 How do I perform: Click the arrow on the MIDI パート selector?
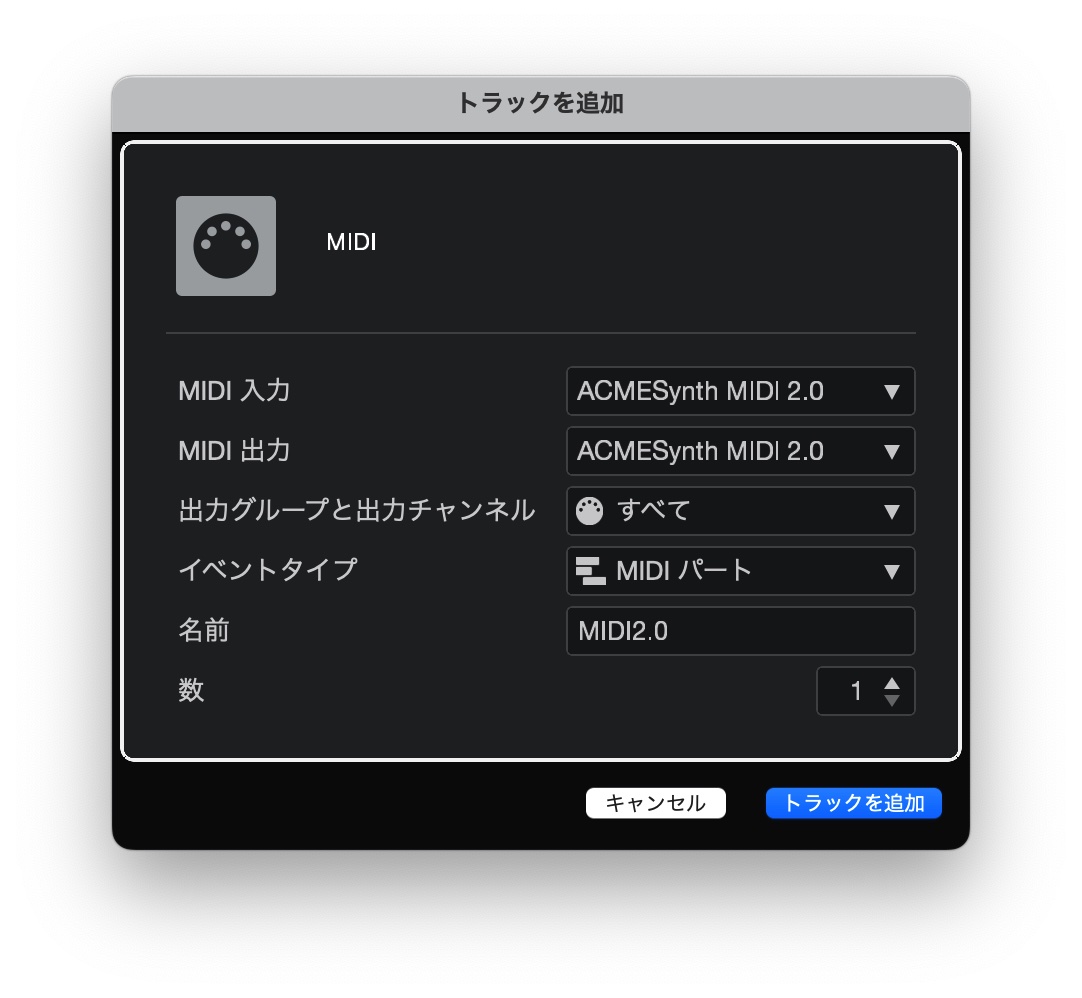click(x=892, y=572)
